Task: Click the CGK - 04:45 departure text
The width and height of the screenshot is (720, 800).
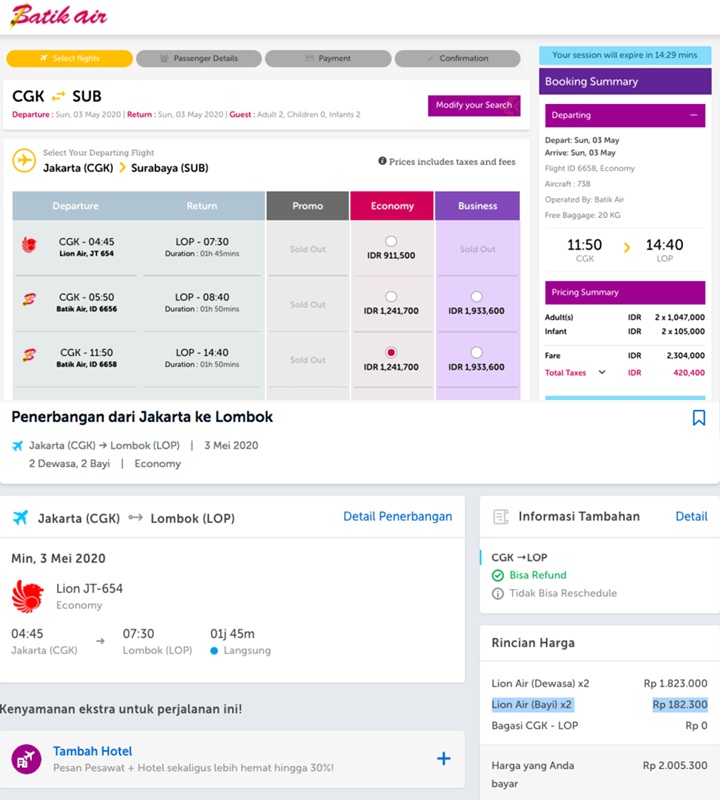Action: (87, 242)
